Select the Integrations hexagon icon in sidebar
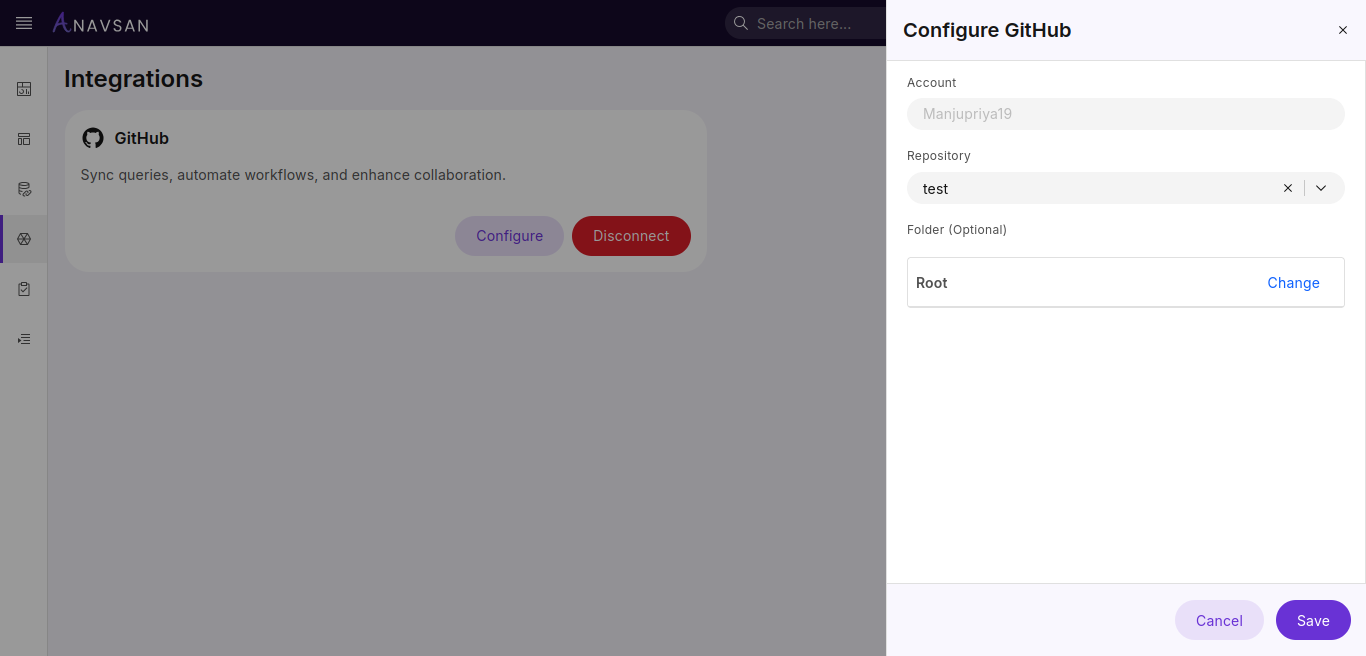 pos(23,239)
